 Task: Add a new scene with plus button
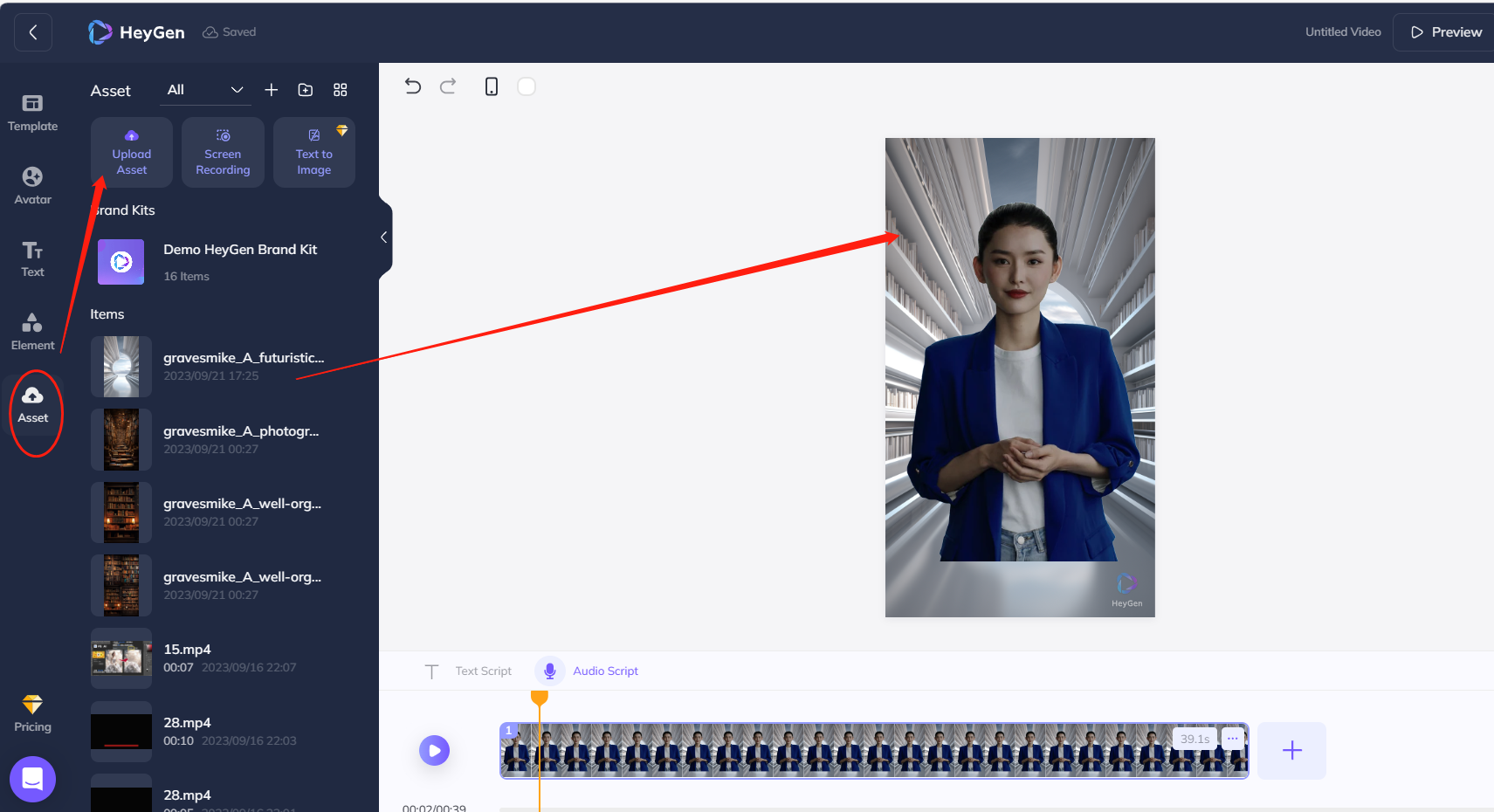(1292, 750)
